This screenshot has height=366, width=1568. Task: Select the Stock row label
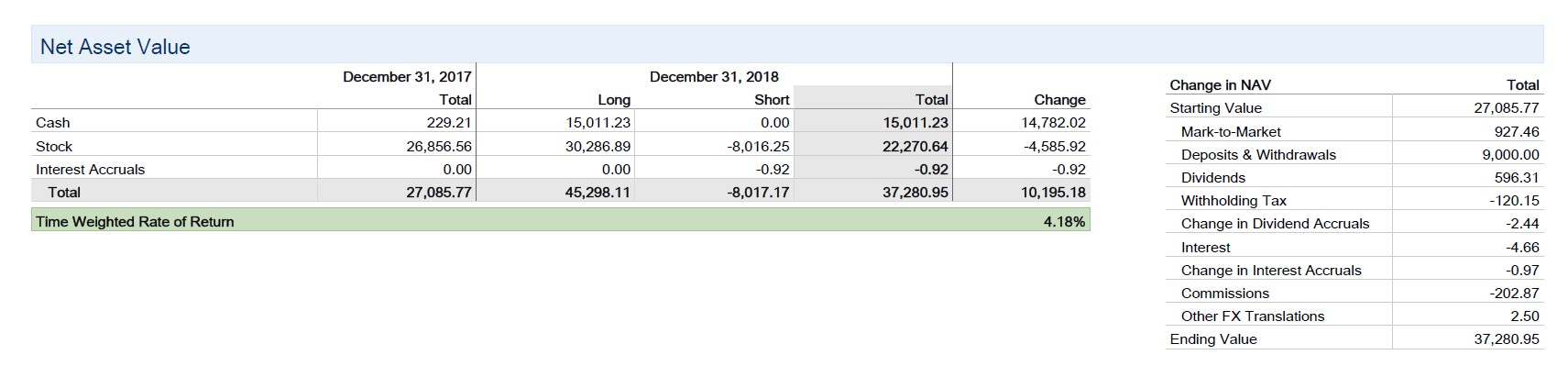click(54, 147)
